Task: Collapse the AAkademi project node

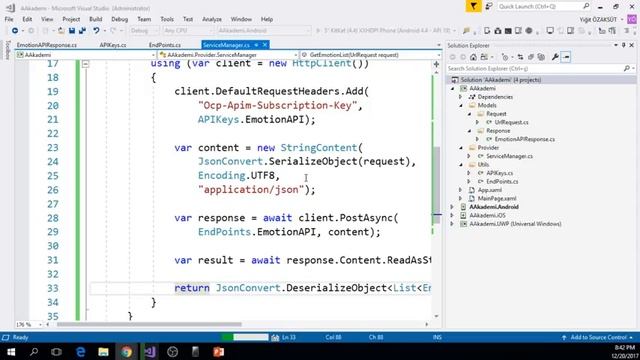Action: 452,89
